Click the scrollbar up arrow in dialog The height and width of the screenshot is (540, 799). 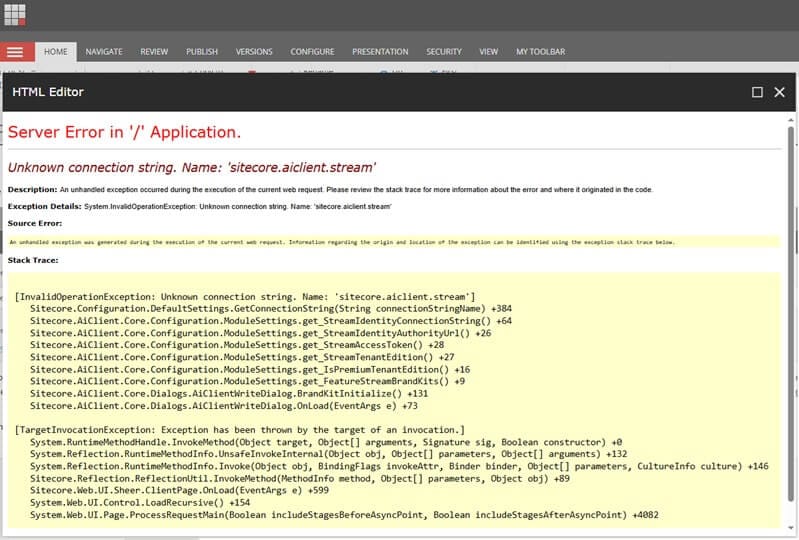[x=791, y=120]
